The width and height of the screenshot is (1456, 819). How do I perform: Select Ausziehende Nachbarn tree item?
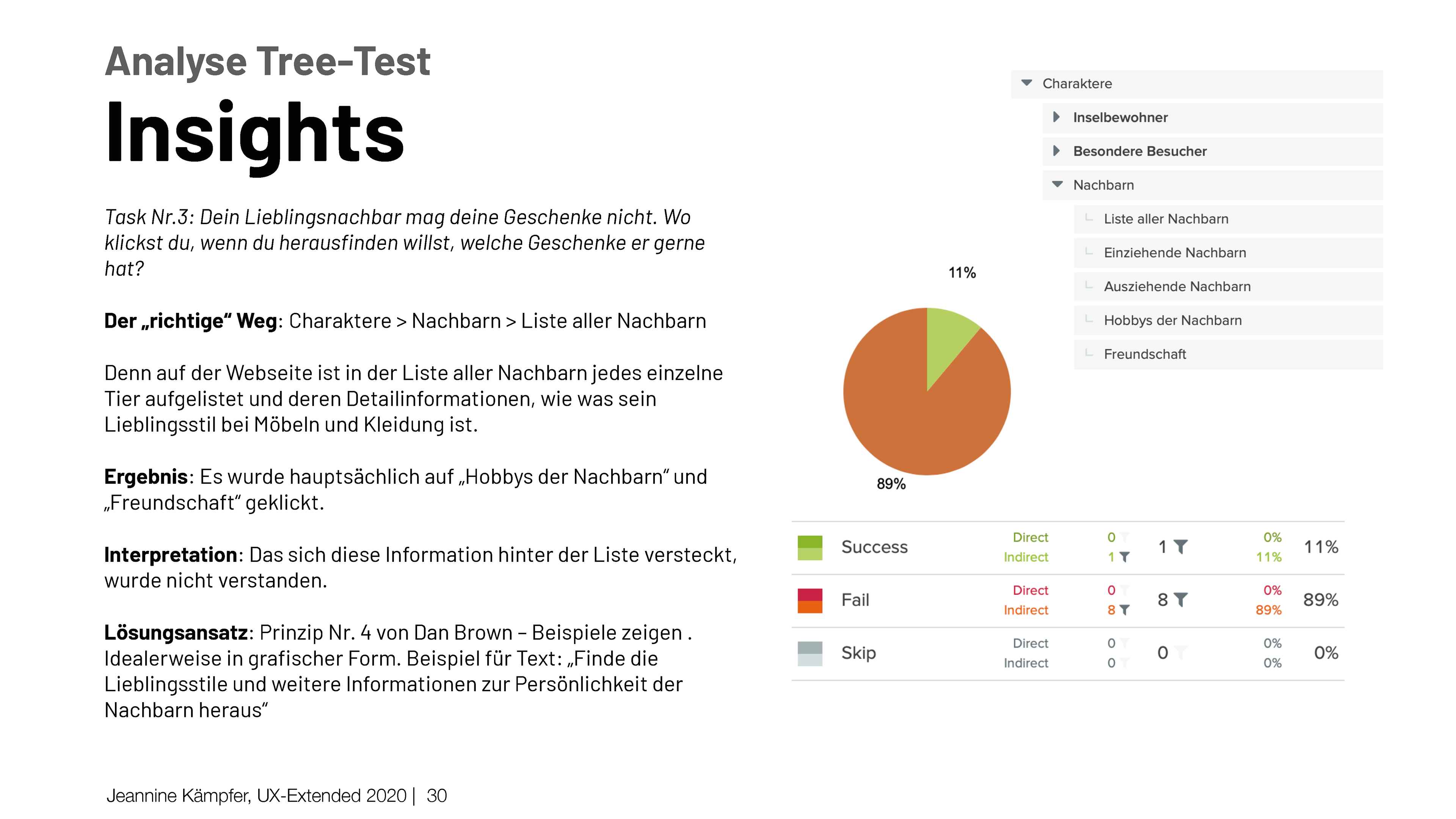(1228, 287)
